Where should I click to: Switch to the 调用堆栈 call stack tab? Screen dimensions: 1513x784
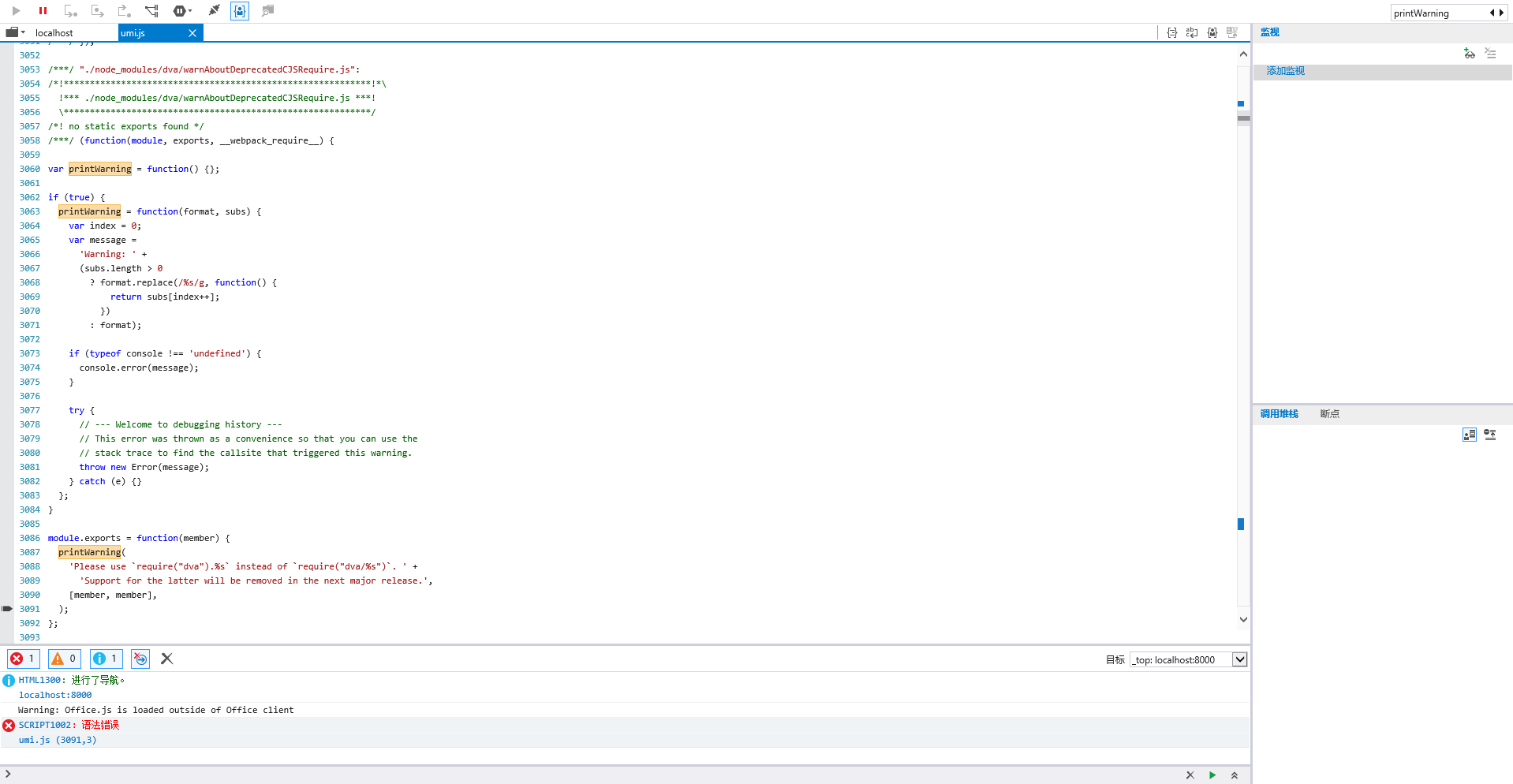click(1280, 414)
